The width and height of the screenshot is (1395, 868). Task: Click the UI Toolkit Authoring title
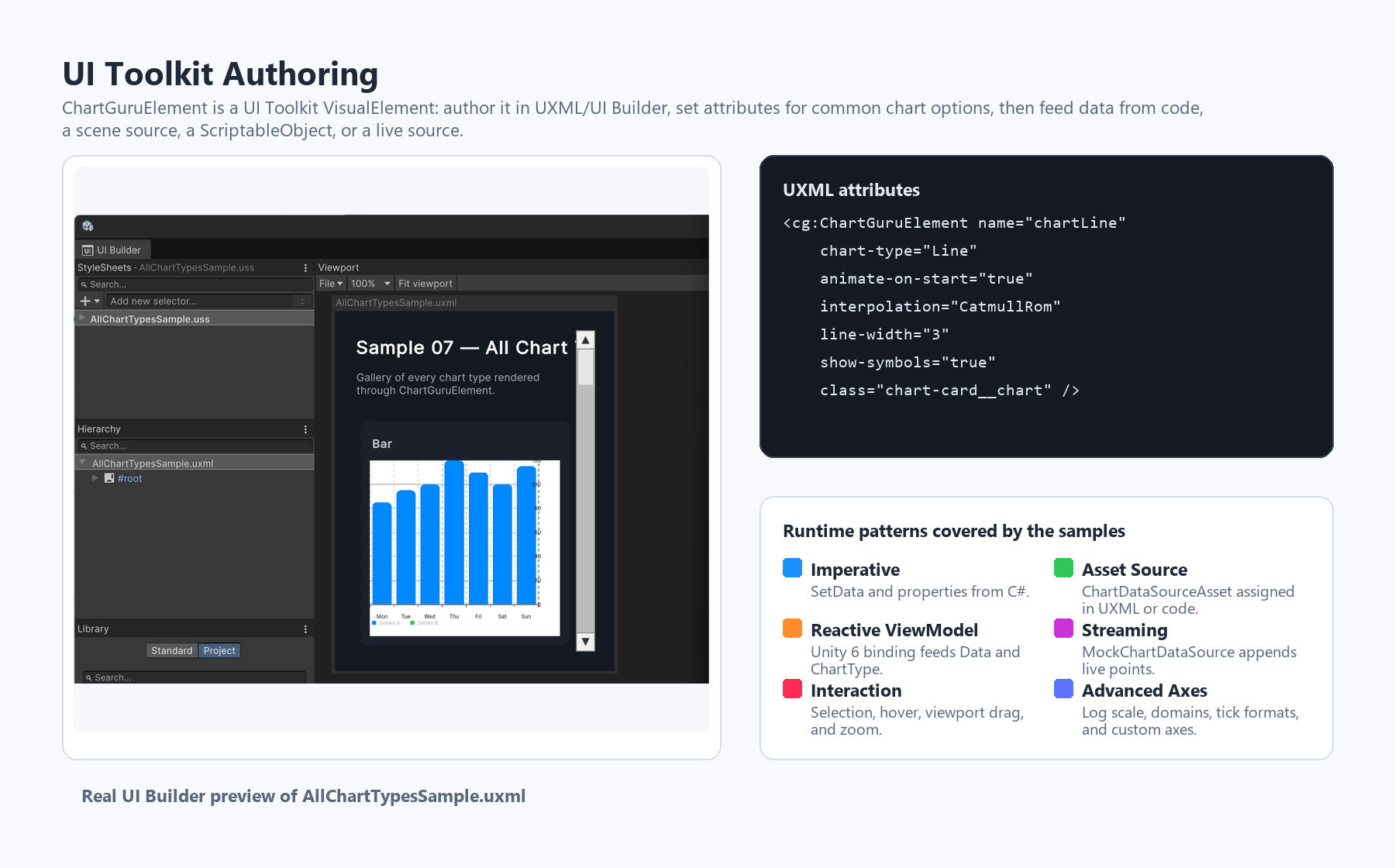click(x=220, y=74)
